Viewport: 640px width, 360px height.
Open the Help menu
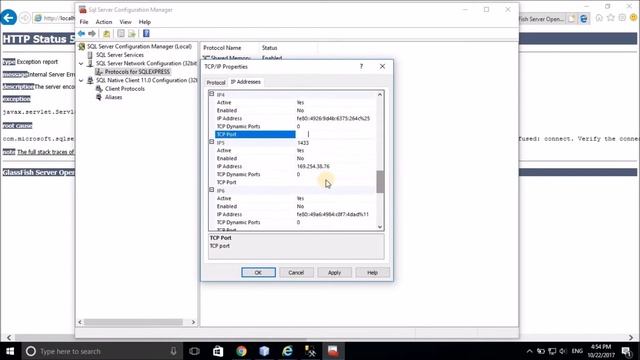(x=144, y=22)
